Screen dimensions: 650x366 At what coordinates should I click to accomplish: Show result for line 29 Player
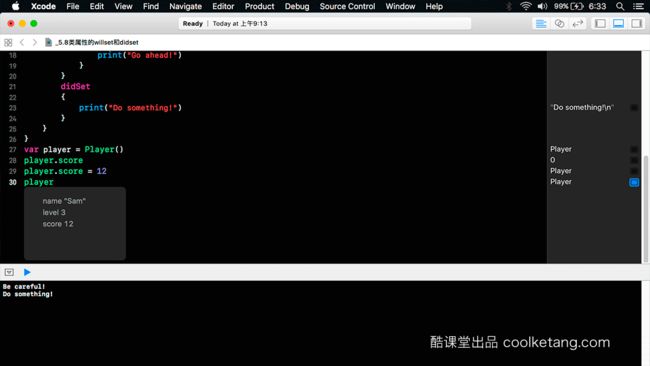pyautogui.click(x=634, y=171)
